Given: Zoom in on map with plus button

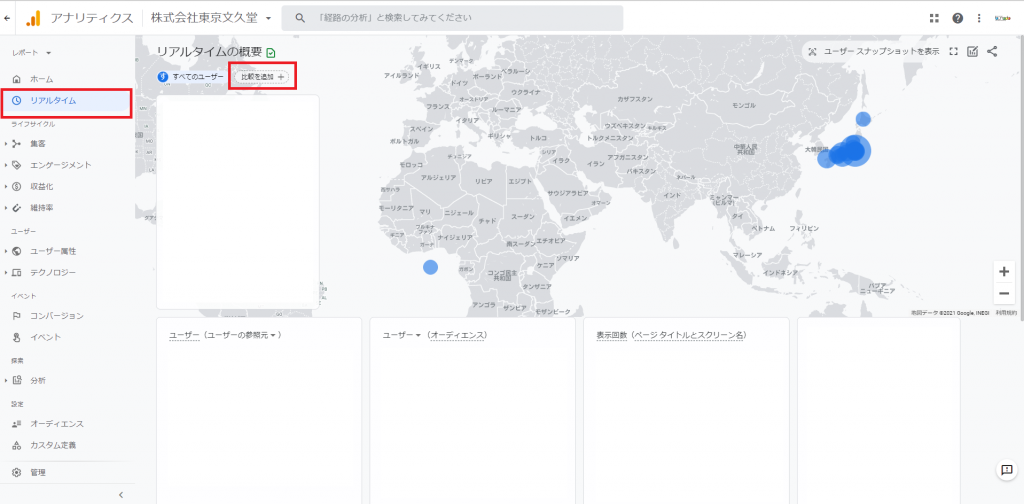Looking at the screenshot, I should (1004, 271).
